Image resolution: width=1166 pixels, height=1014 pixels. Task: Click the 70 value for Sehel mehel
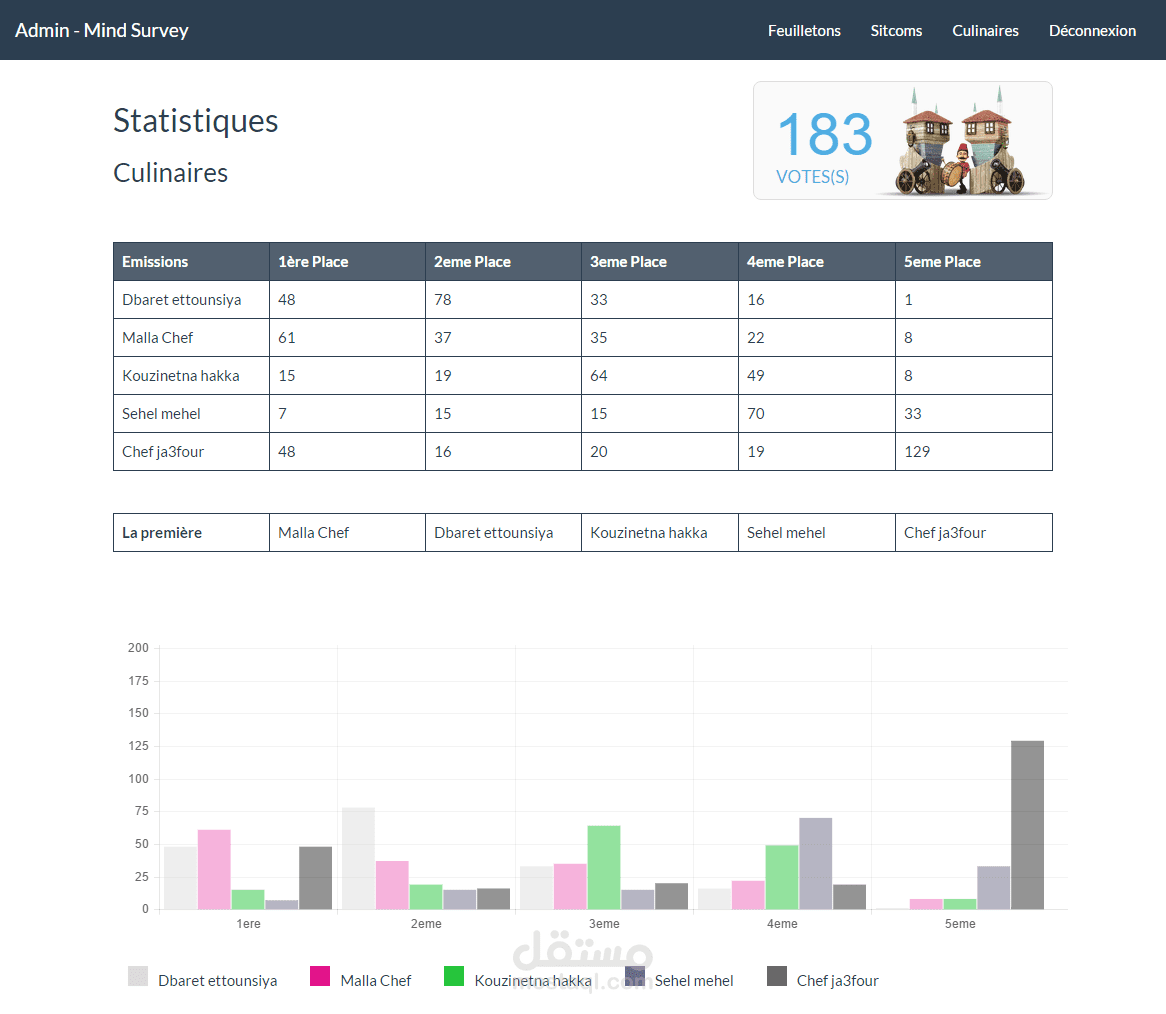(756, 413)
